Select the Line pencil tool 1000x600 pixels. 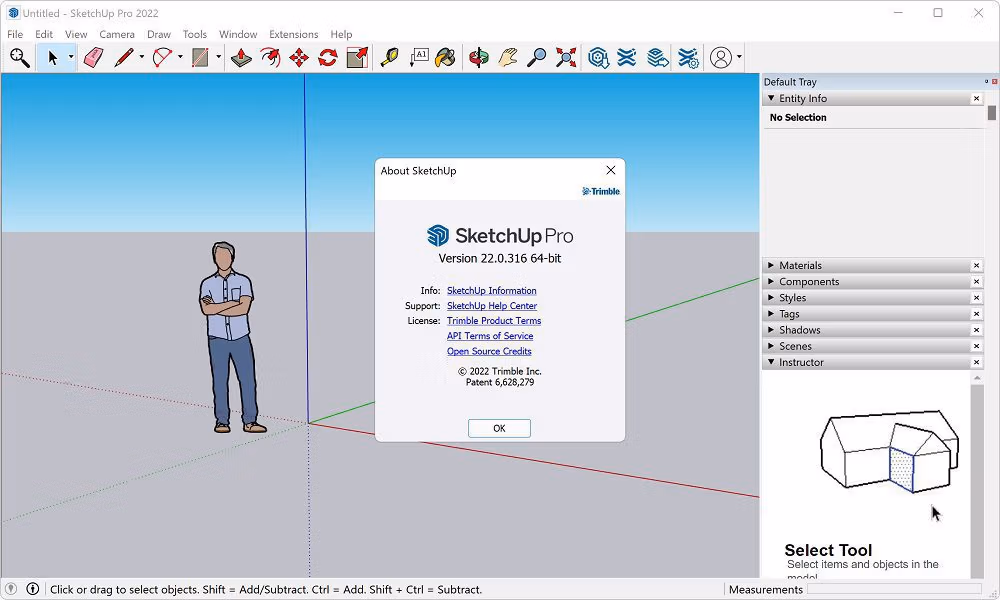click(x=124, y=58)
